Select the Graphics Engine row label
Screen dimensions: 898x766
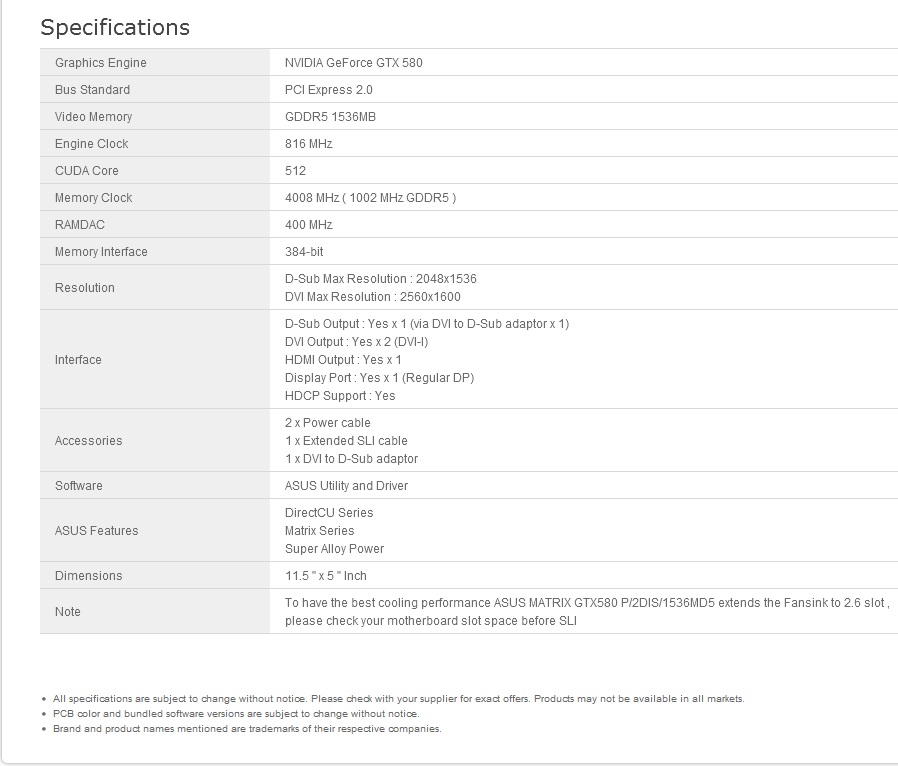(x=100, y=63)
